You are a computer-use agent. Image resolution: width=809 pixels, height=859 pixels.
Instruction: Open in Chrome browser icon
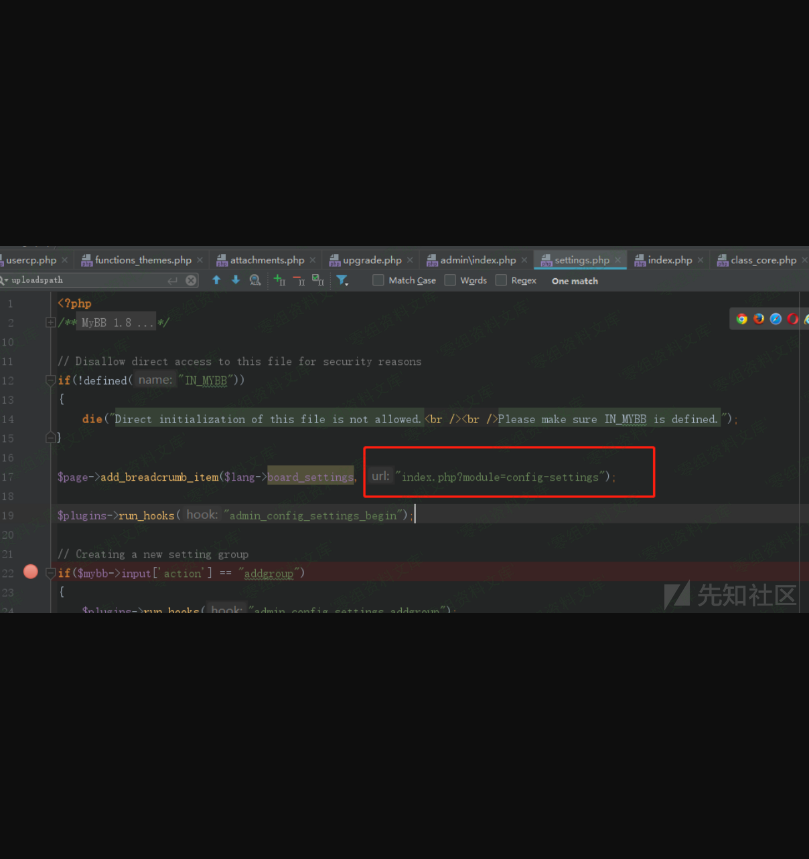(x=742, y=319)
